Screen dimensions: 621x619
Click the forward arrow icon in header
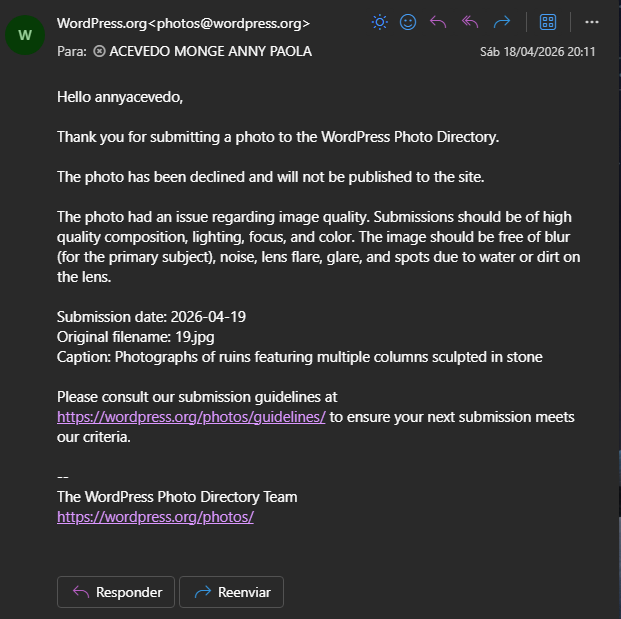click(502, 22)
